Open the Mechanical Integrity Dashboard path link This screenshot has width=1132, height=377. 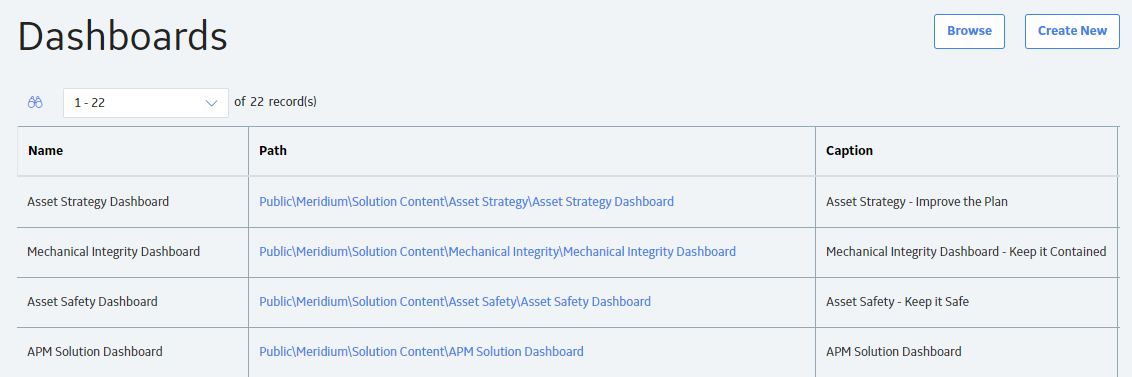[497, 252]
